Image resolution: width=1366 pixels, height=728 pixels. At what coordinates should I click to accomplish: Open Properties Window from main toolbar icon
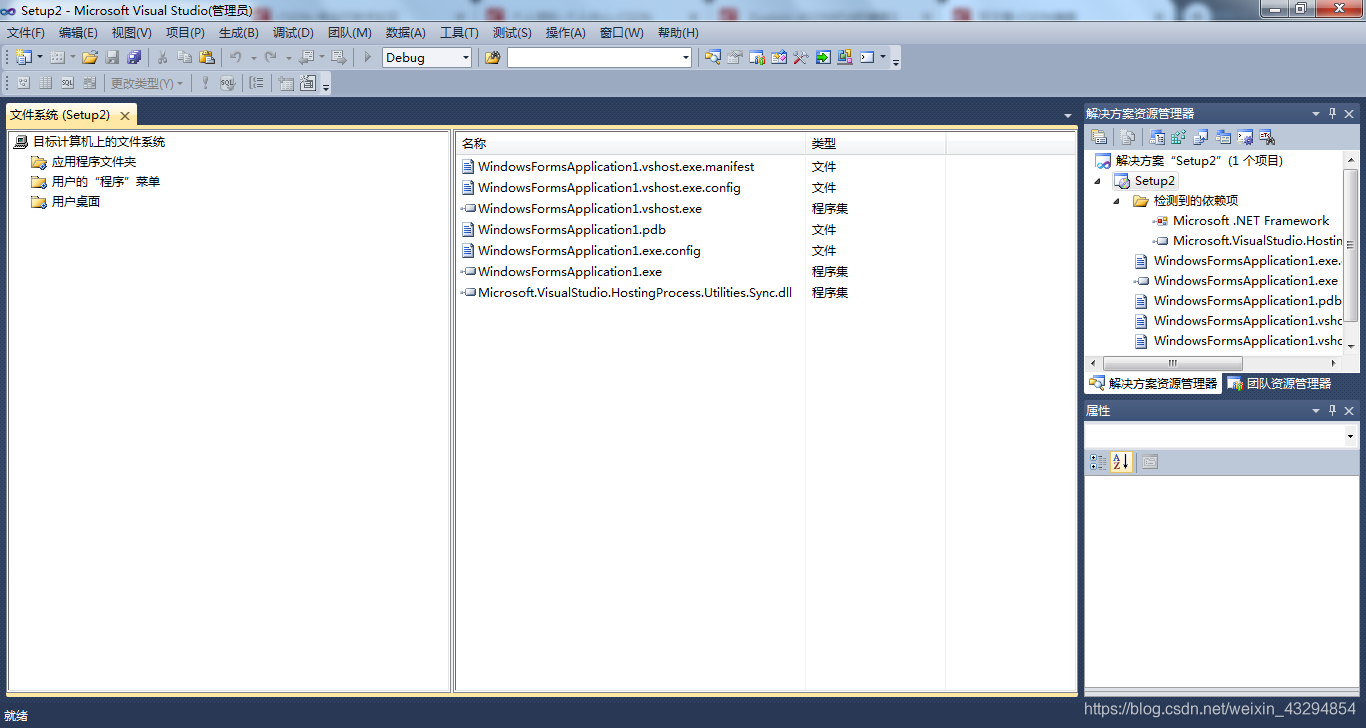[734, 57]
